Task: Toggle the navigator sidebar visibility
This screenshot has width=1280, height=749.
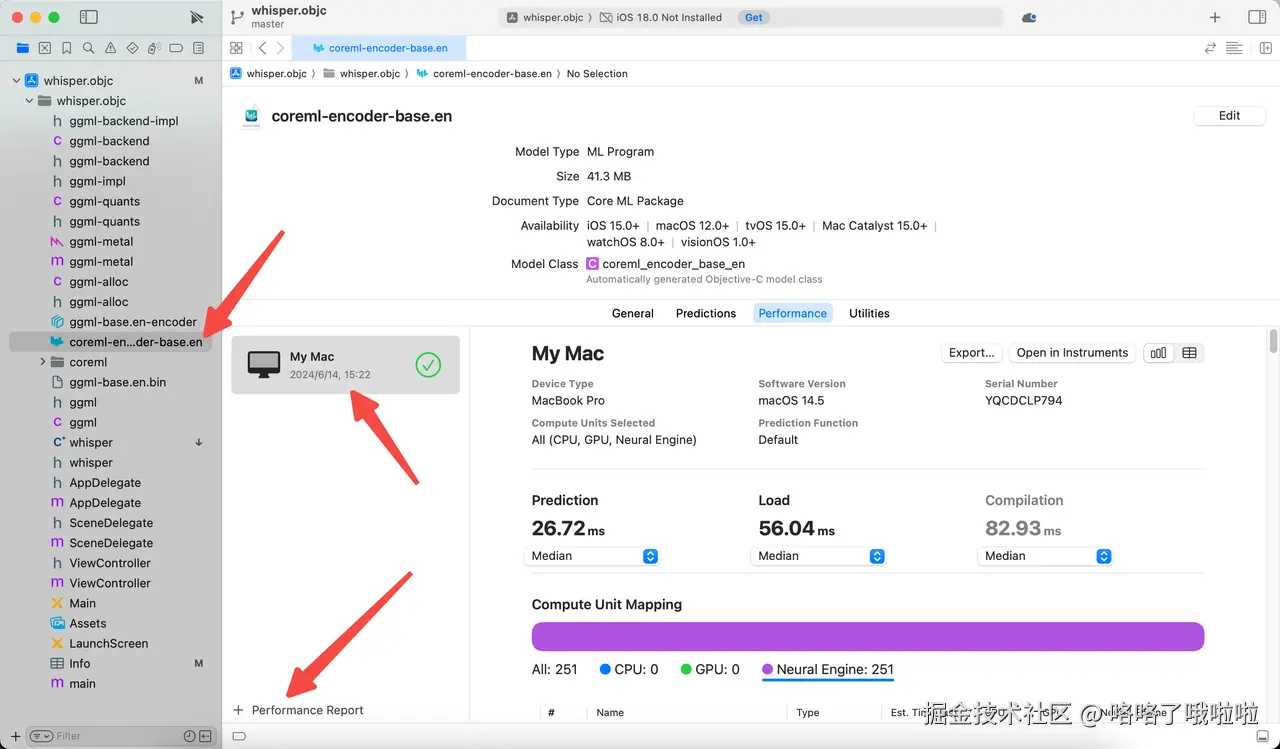Action: tap(89, 17)
